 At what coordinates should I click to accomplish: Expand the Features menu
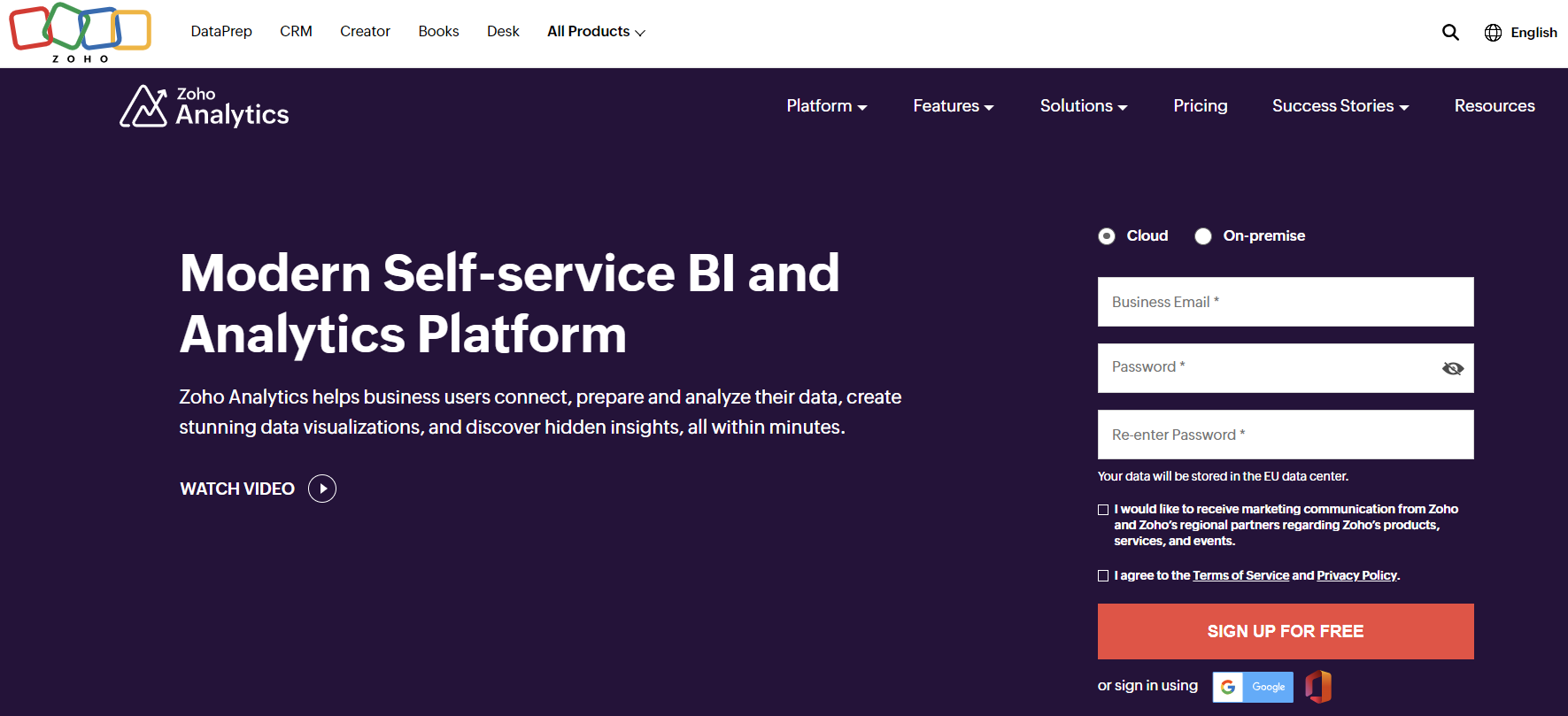[x=954, y=106]
